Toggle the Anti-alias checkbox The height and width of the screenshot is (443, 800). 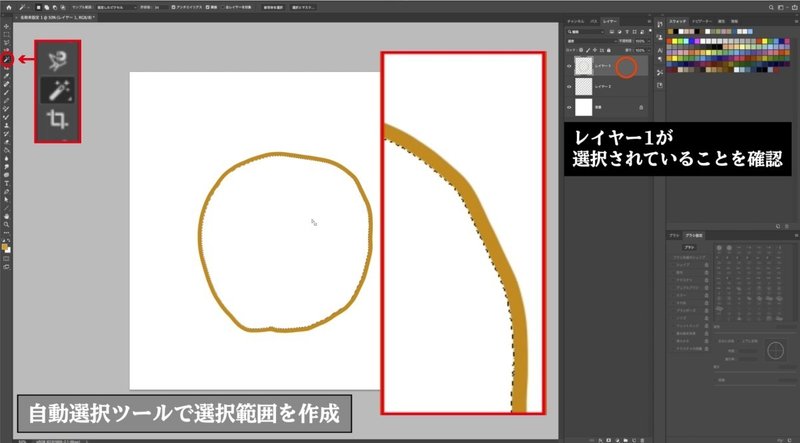[173, 8]
